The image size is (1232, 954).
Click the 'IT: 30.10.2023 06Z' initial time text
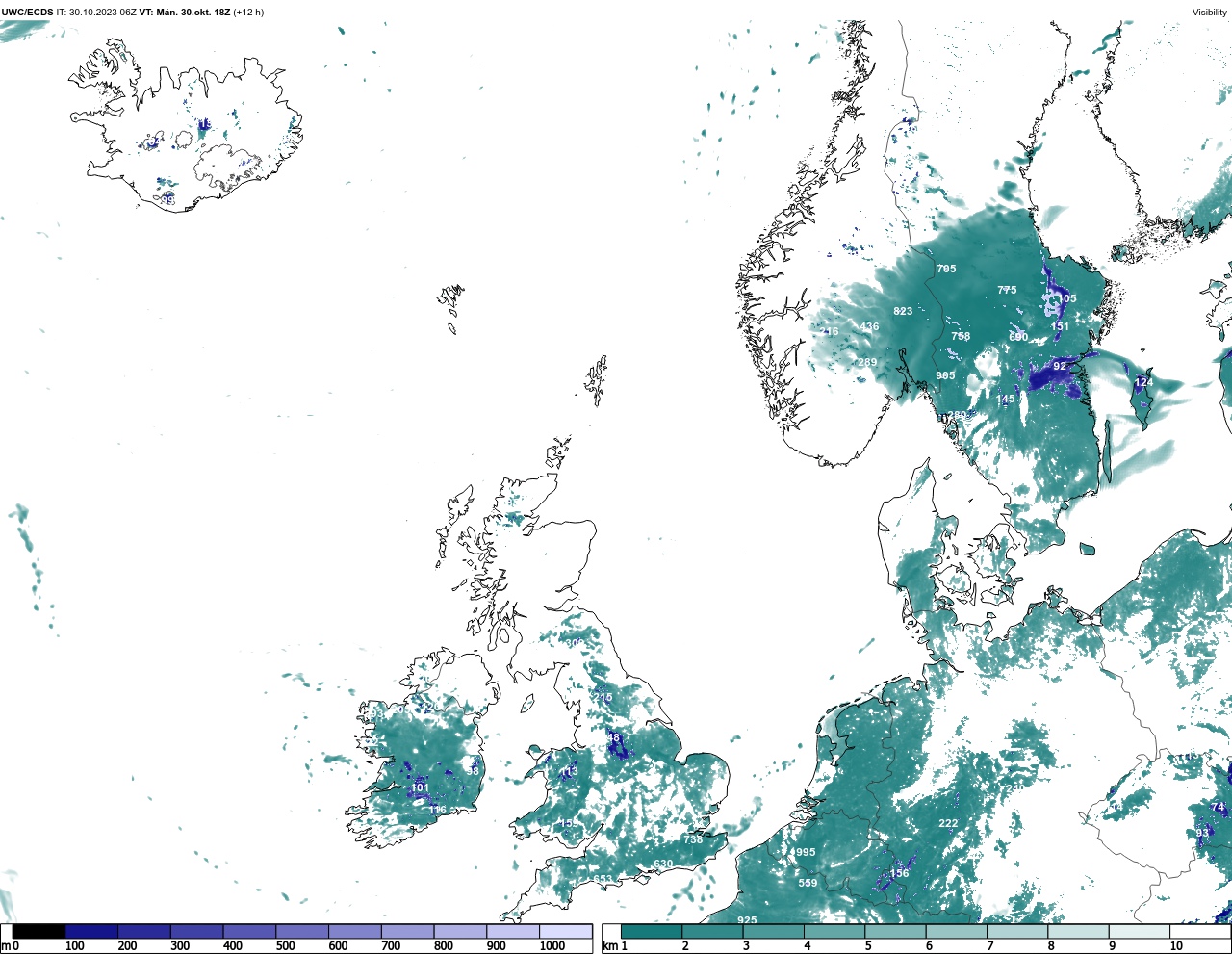point(96,13)
